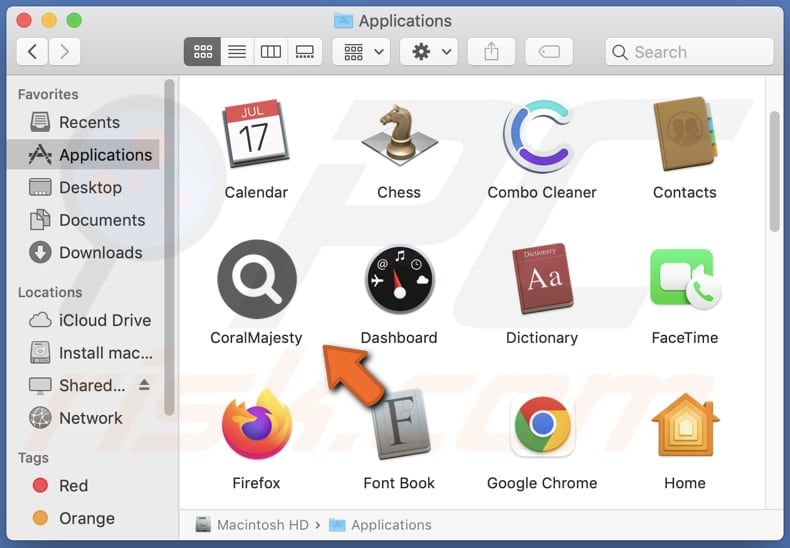Click the Calendar label text
790x548 pixels.
256,192
